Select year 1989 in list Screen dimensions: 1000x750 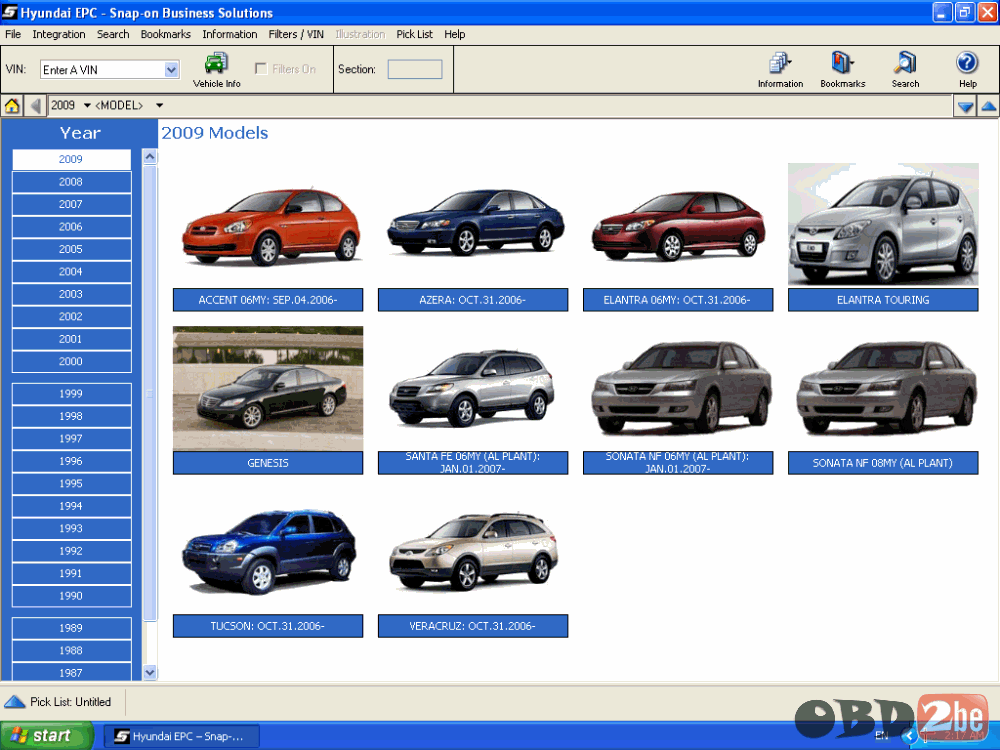(71, 628)
